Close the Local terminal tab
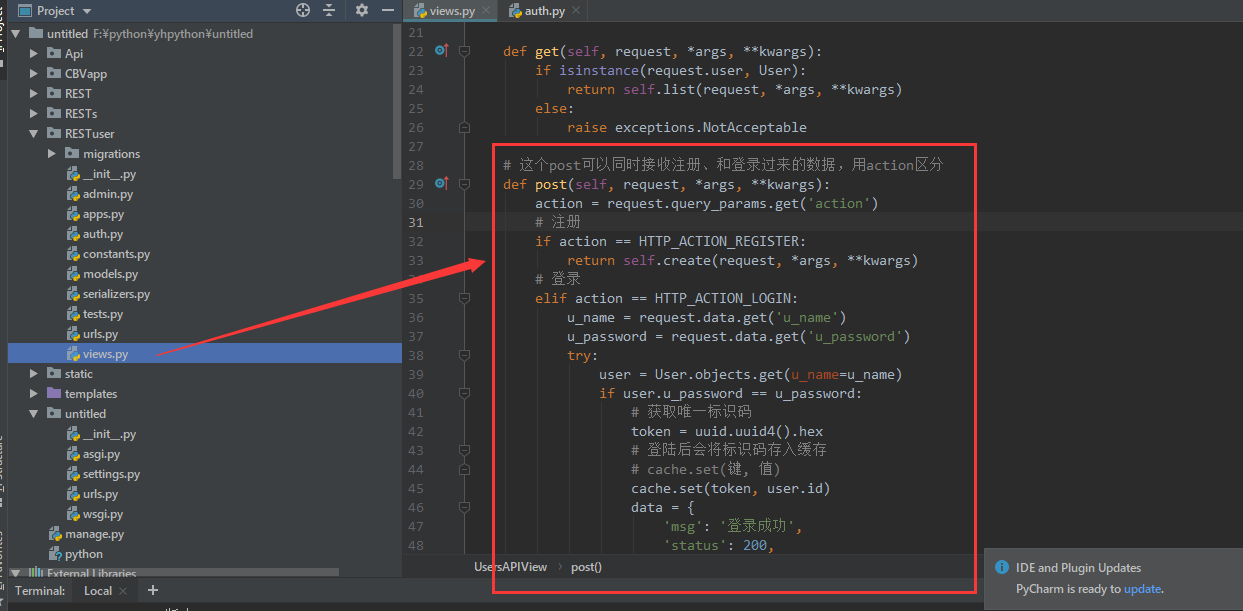1243x611 pixels. pos(124,591)
